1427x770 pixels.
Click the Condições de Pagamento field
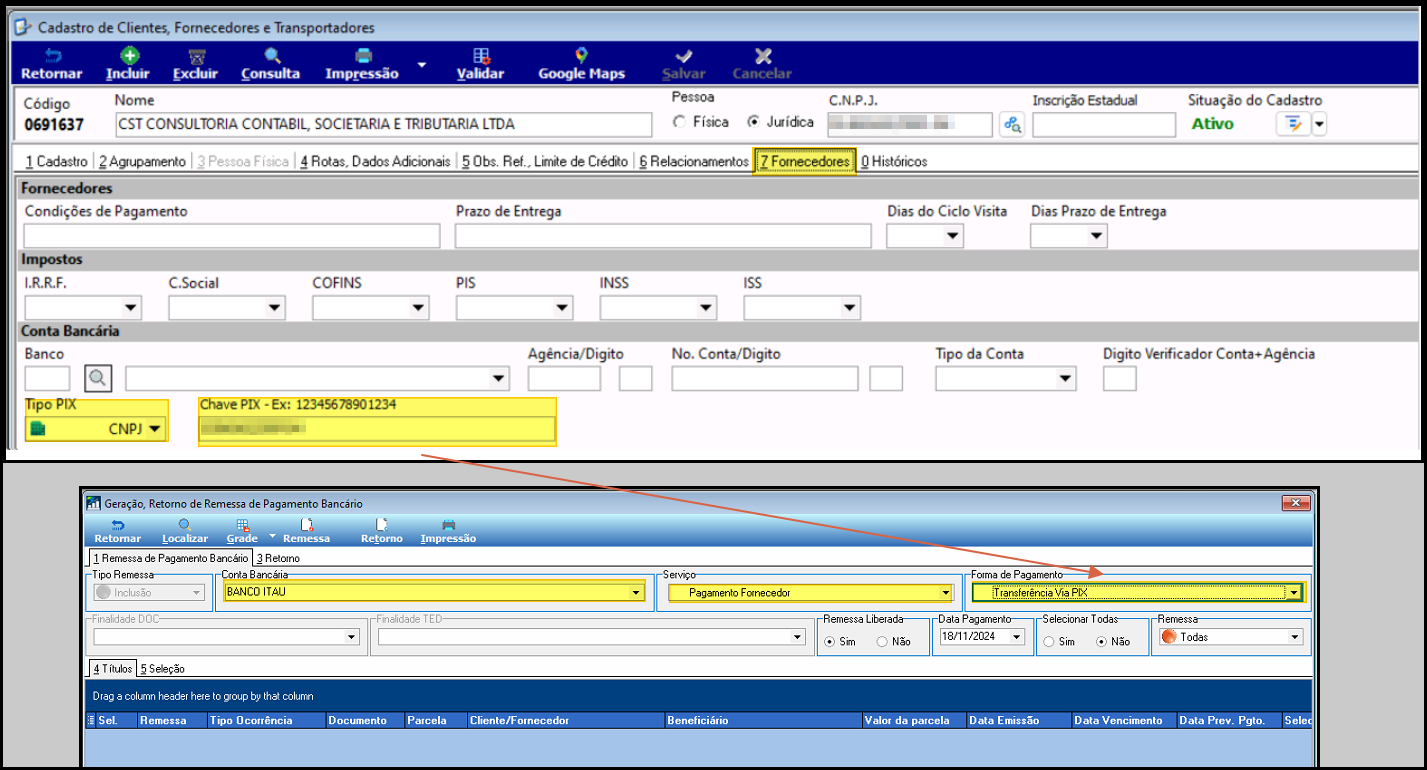coord(232,236)
